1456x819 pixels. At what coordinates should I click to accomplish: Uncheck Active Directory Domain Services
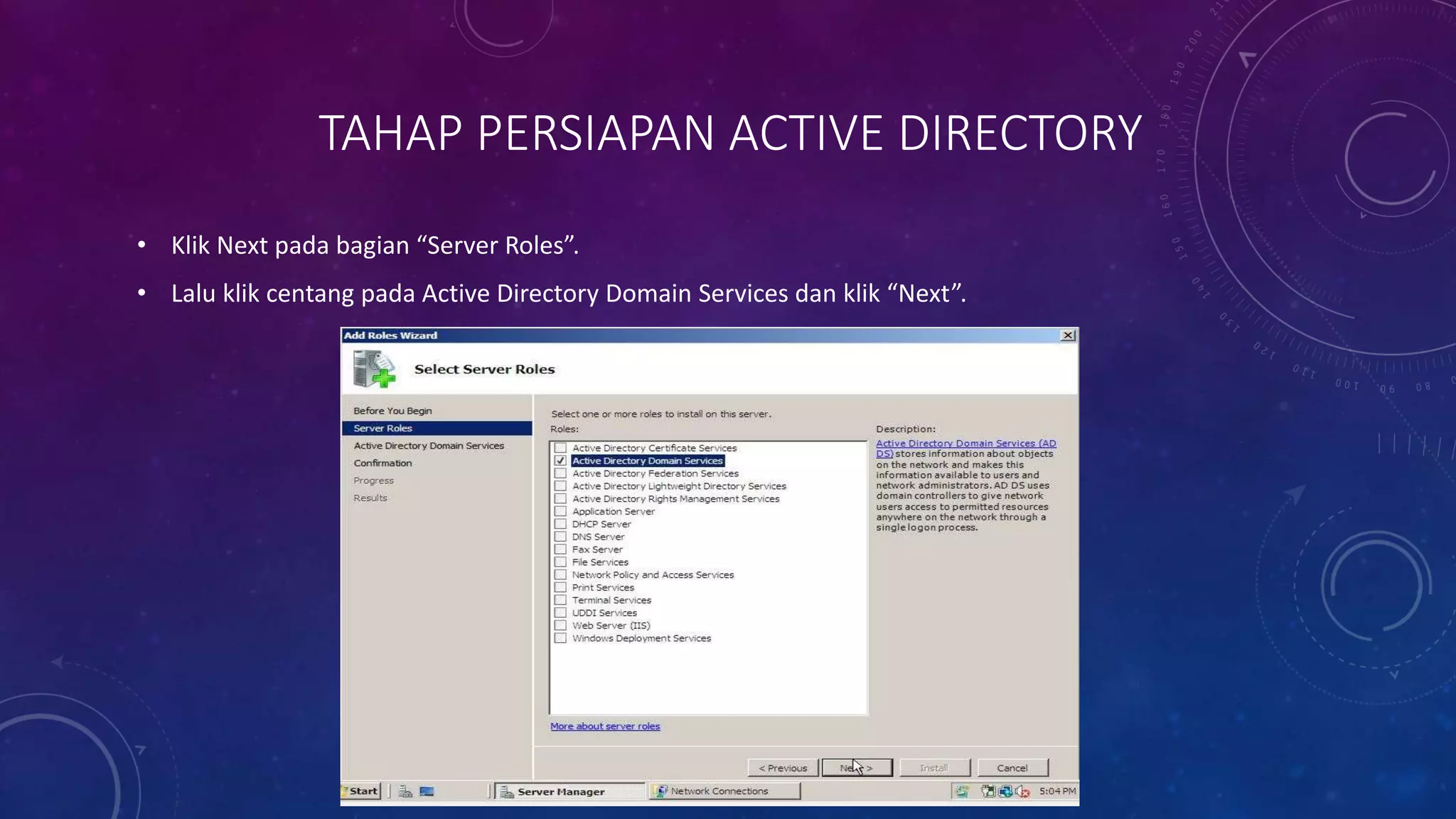coord(560,461)
